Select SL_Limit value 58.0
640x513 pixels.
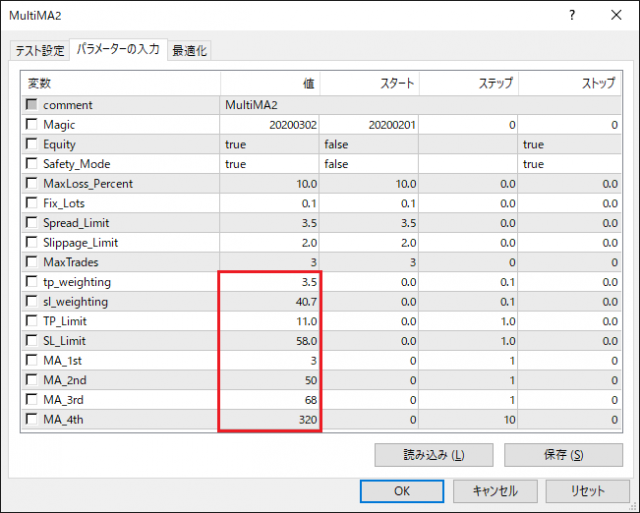tap(269, 341)
